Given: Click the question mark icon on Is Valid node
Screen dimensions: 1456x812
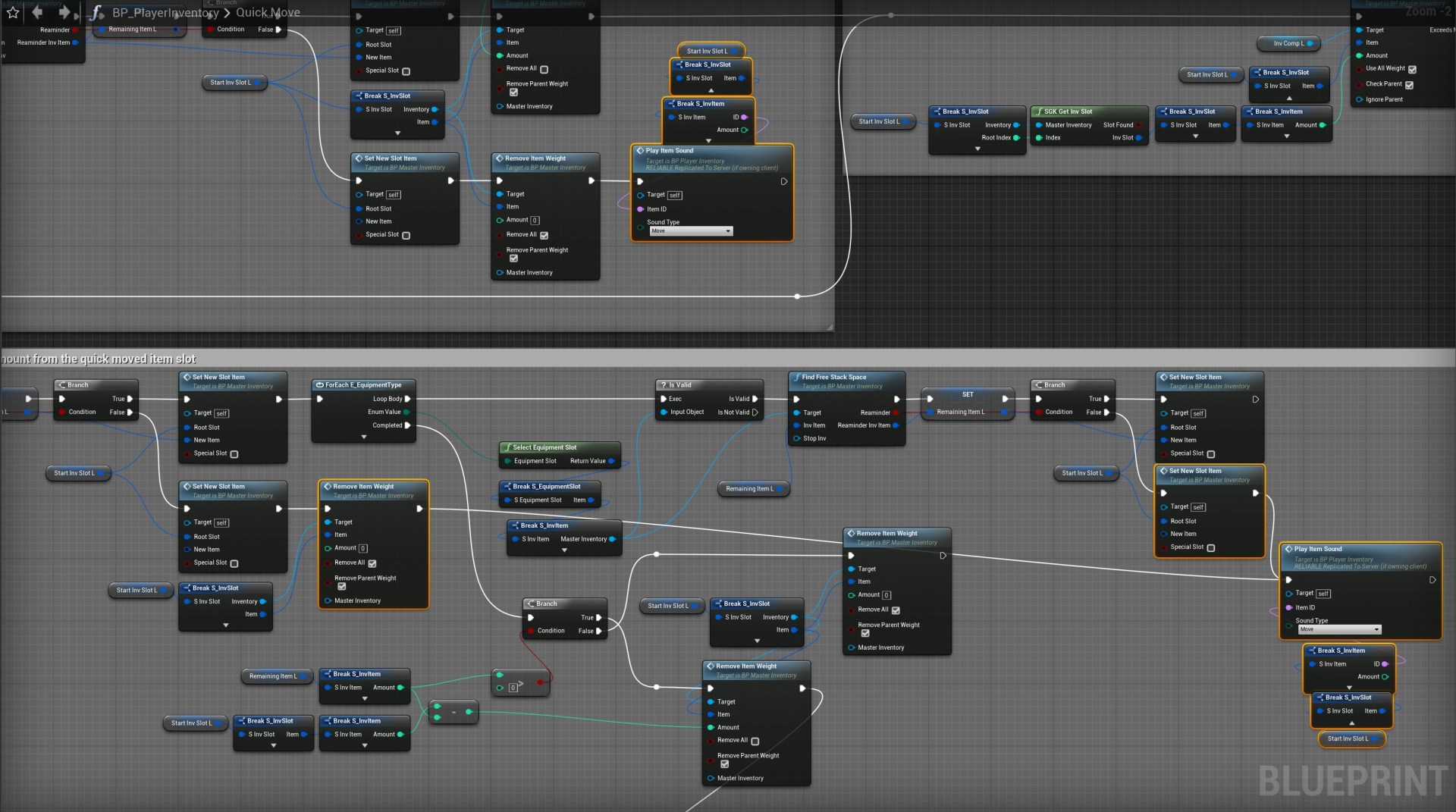Looking at the screenshot, I should tap(663, 385).
